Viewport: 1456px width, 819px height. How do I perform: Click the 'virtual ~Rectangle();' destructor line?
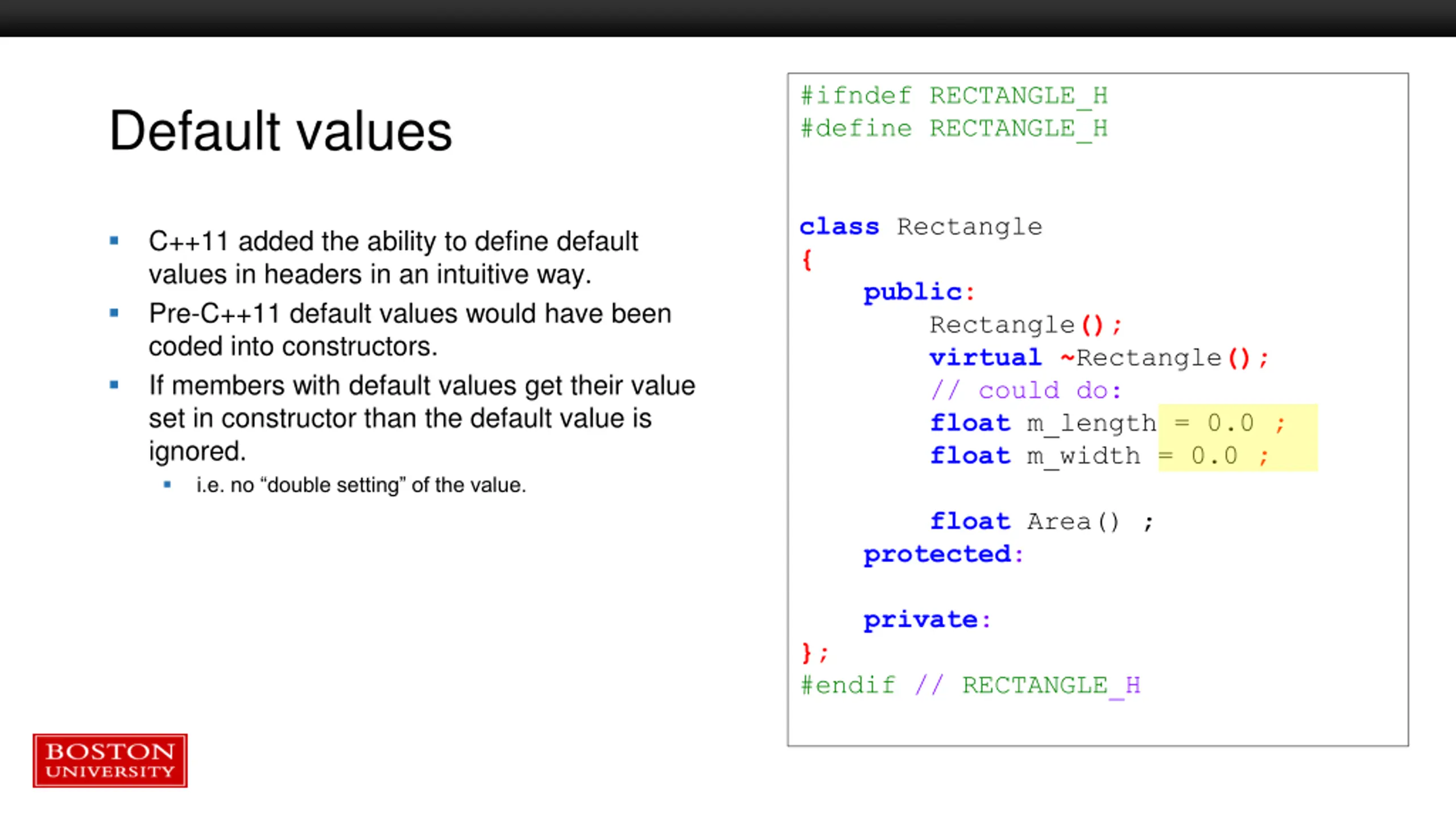coord(1099,358)
